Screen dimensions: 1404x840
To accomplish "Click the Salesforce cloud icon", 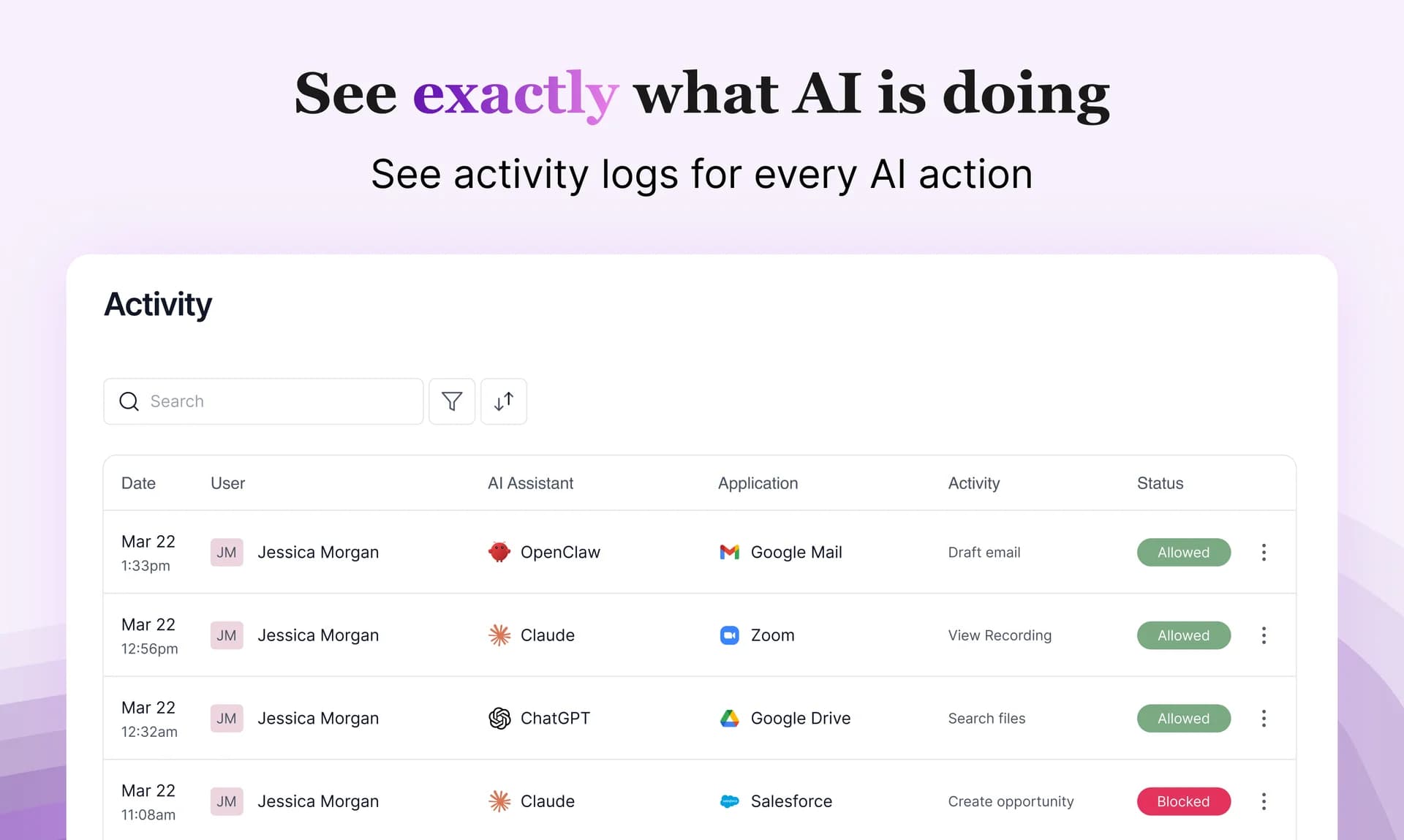I will point(730,801).
